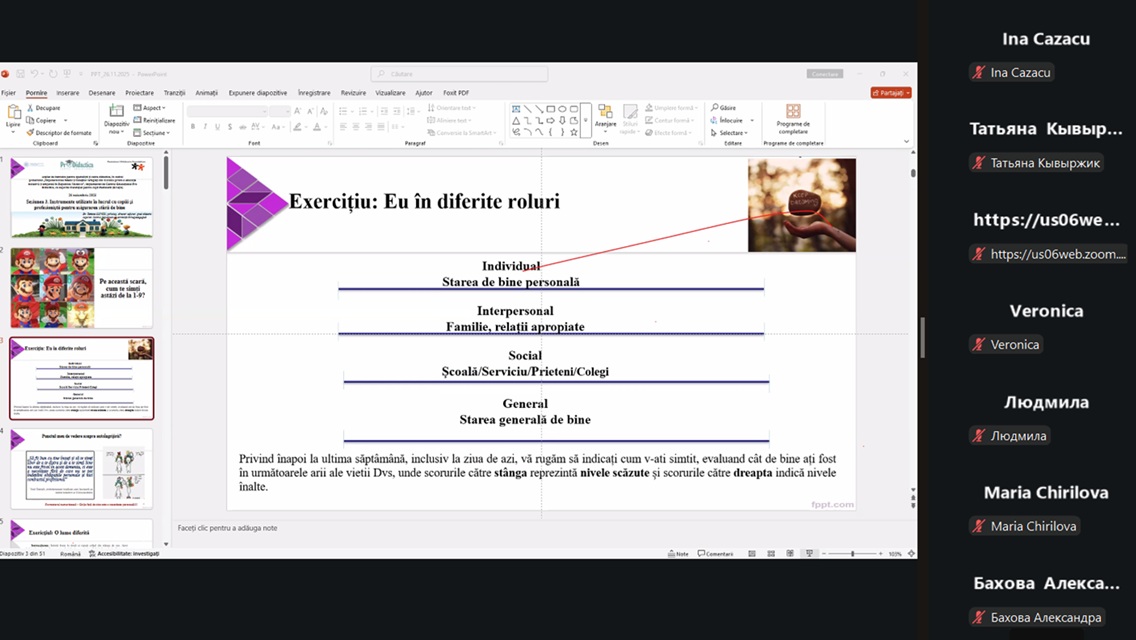Click the Partajați share button

[890, 93]
